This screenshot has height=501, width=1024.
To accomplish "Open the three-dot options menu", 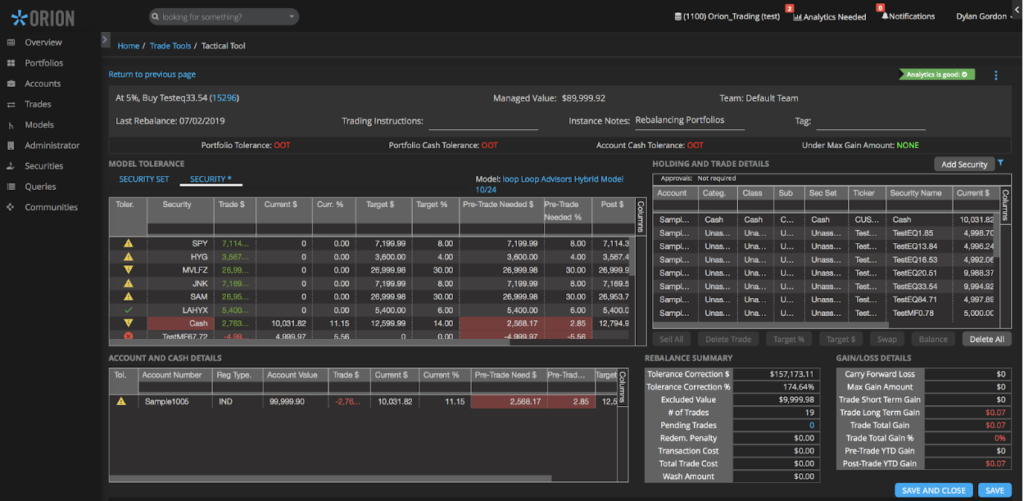I will [x=996, y=75].
